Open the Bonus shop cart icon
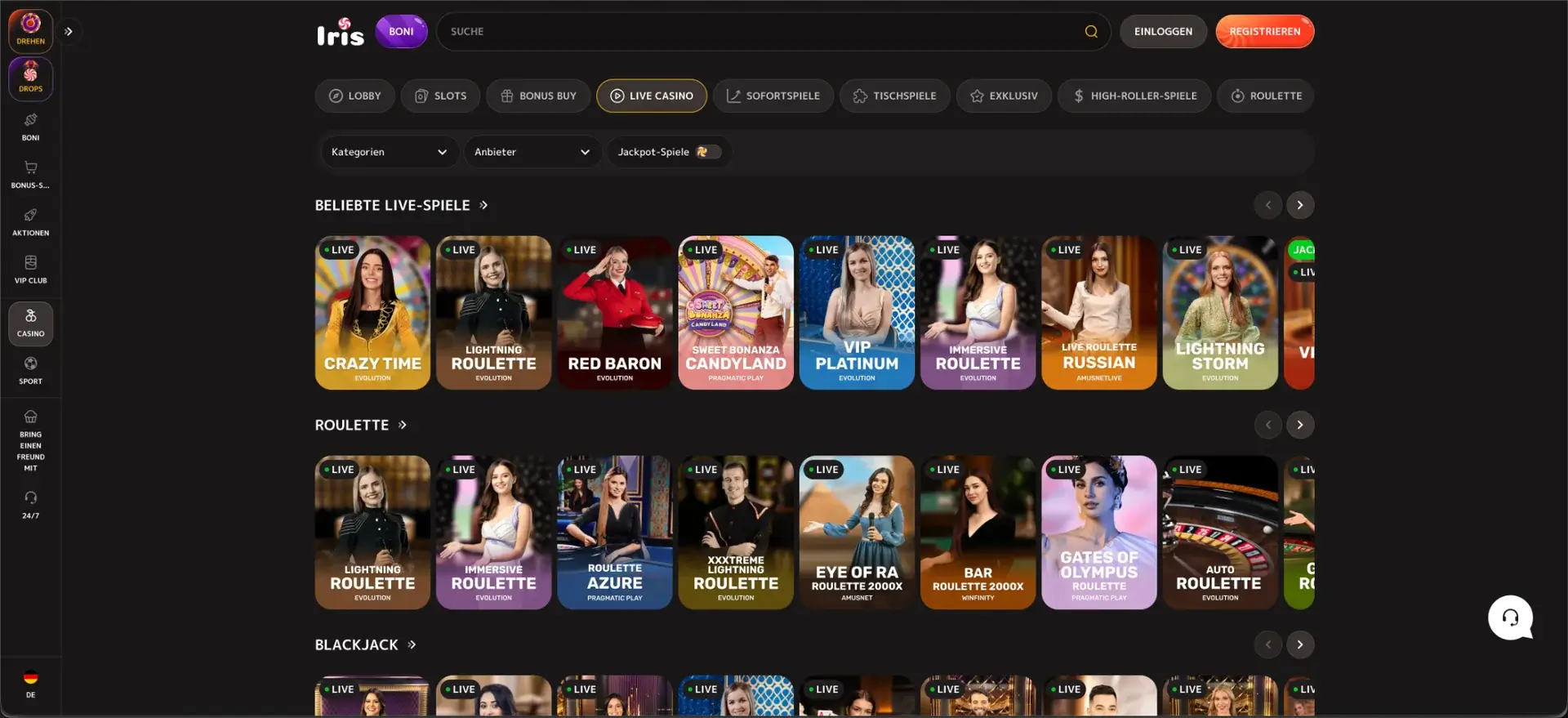The image size is (1568, 718). click(x=30, y=174)
